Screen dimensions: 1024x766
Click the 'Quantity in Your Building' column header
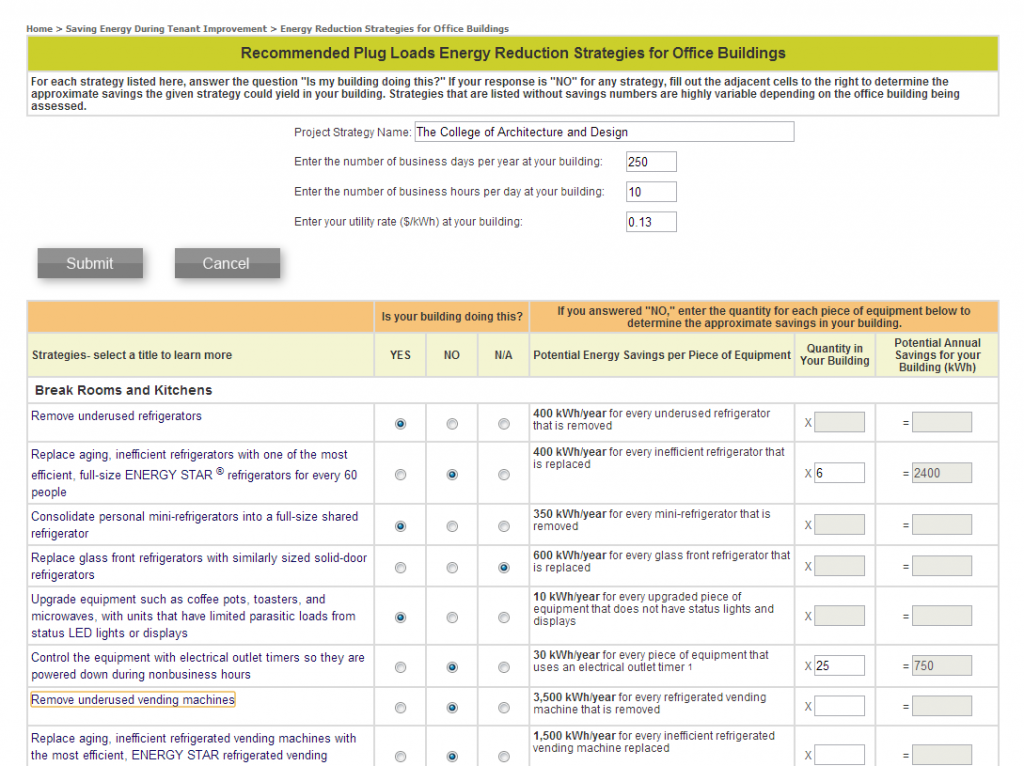click(x=835, y=355)
